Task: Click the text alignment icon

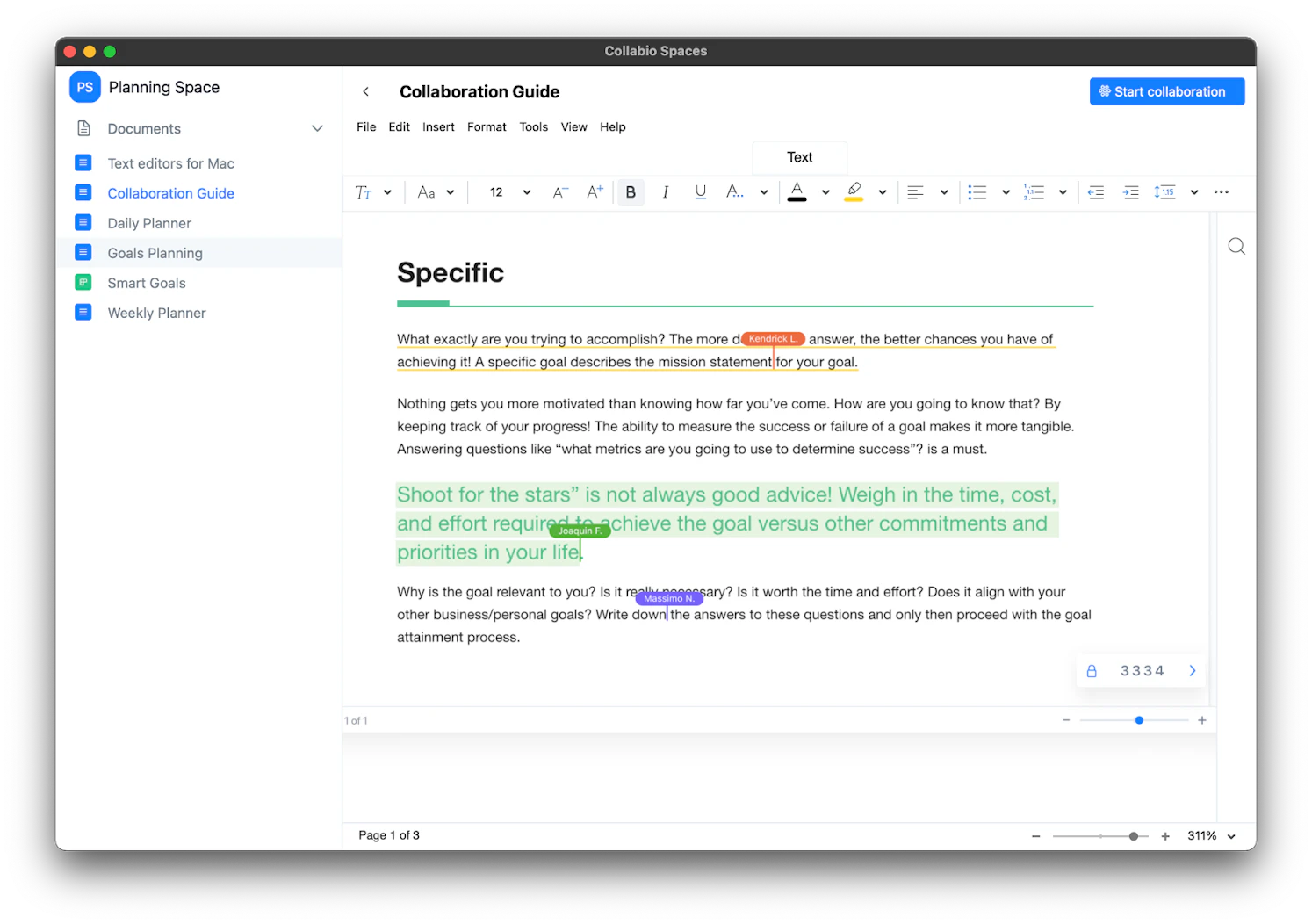Action: [915, 192]
